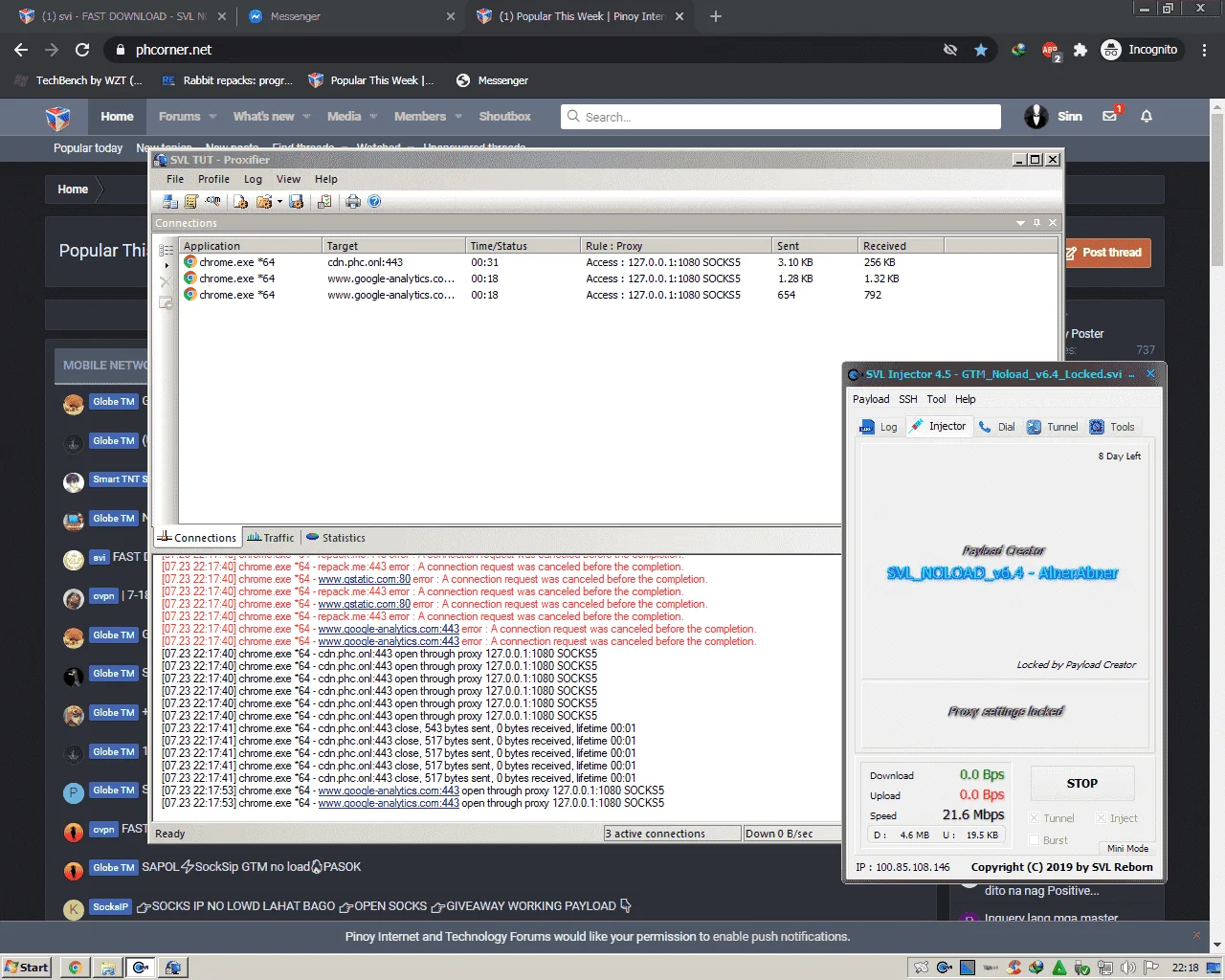This screenshot has width=1225, height=980.
Task: Open the Adblock Plus extension icon
Action: tap(1050, 50)
